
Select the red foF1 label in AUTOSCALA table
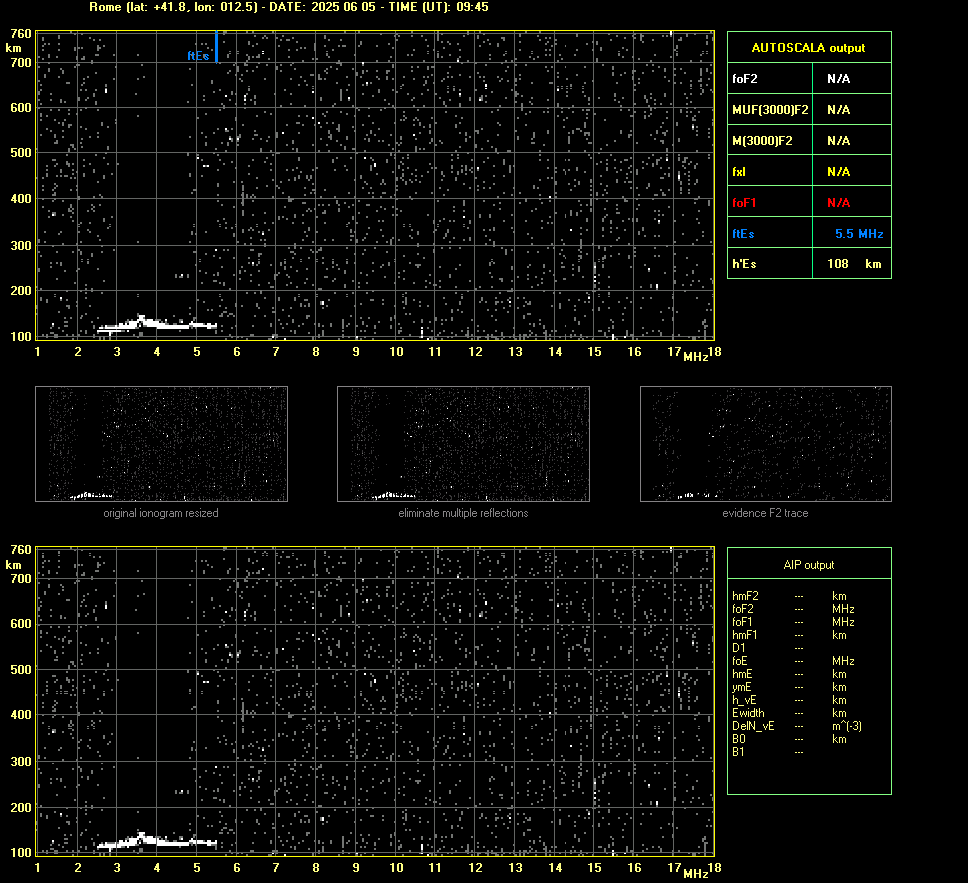[744, 203]
